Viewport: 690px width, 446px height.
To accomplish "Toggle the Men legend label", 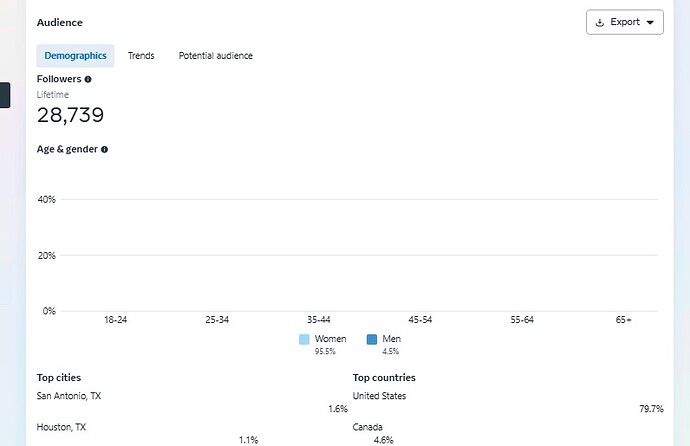I will [392, 339].
